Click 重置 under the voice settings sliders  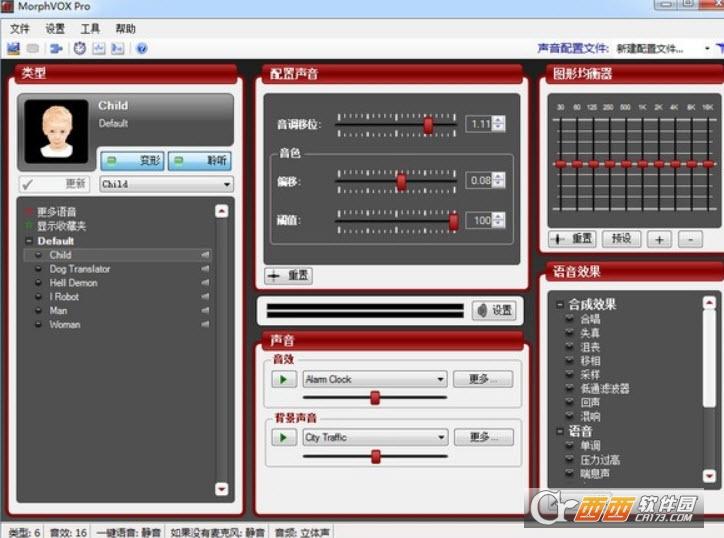[x=289, y=276]
